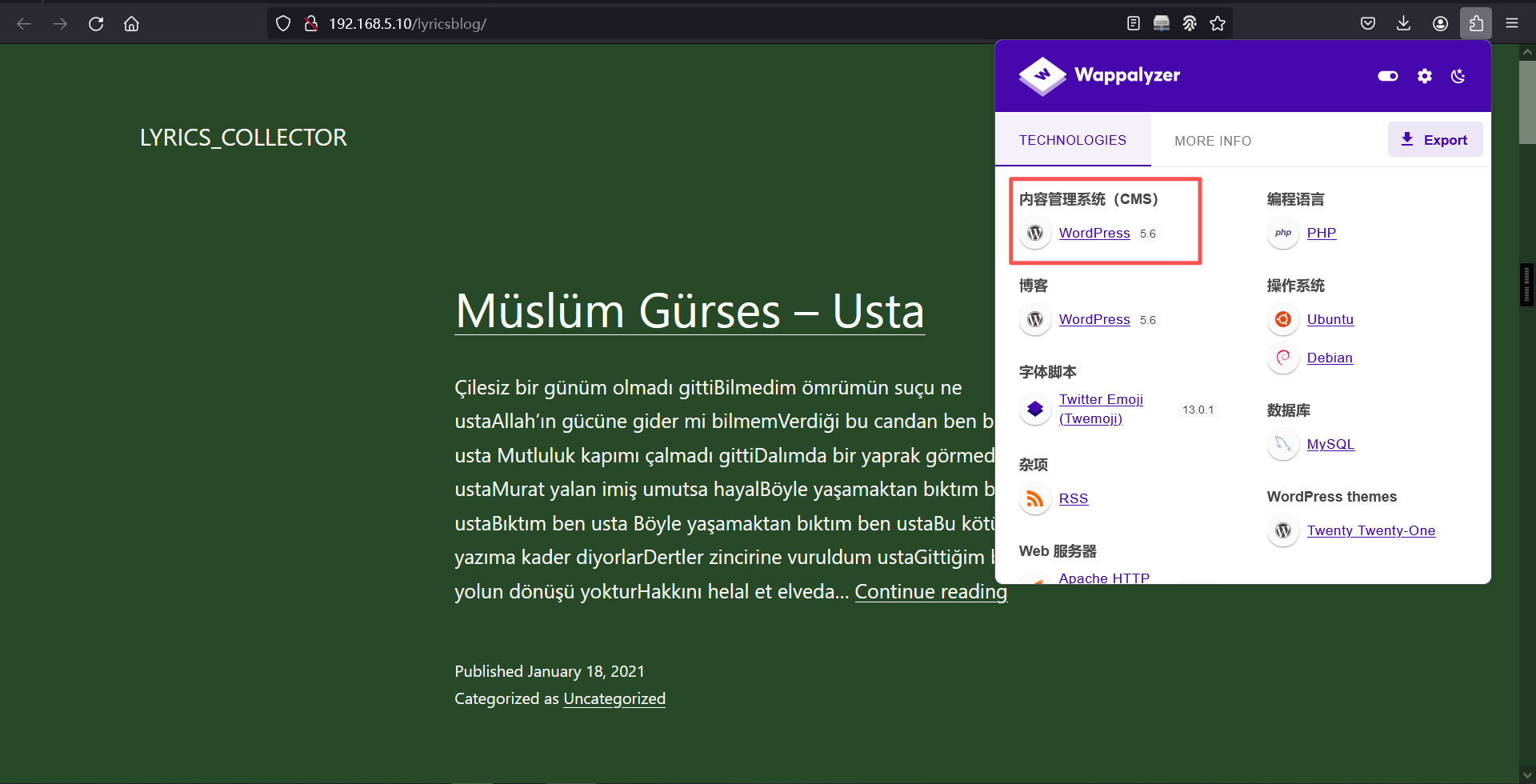Open the WordPress link under 博客
This screenshot has width=1536, height=784.
point(1094,319)
